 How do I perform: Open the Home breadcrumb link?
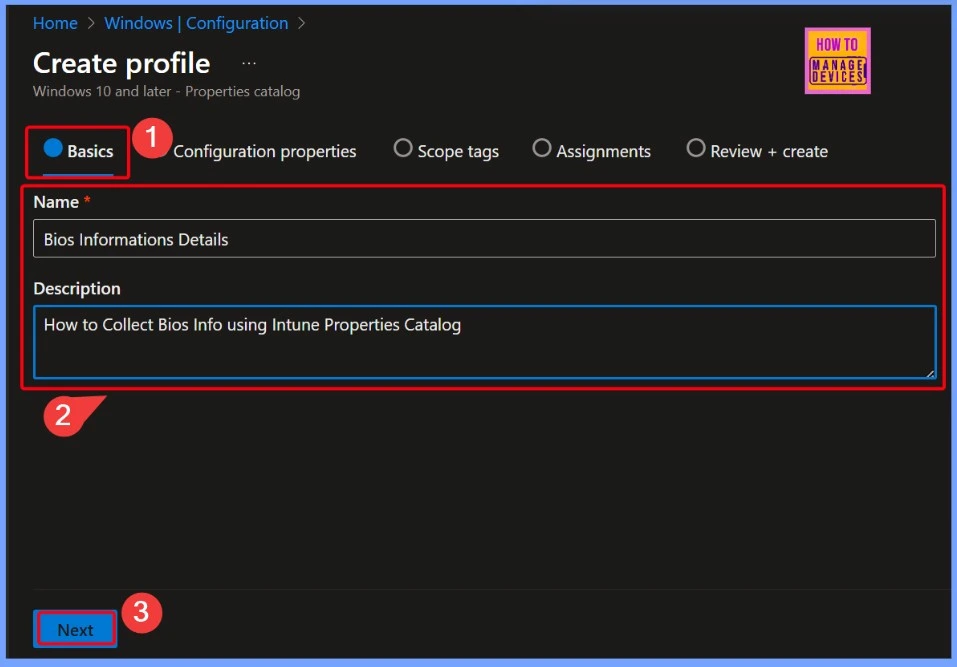(55, 23)
